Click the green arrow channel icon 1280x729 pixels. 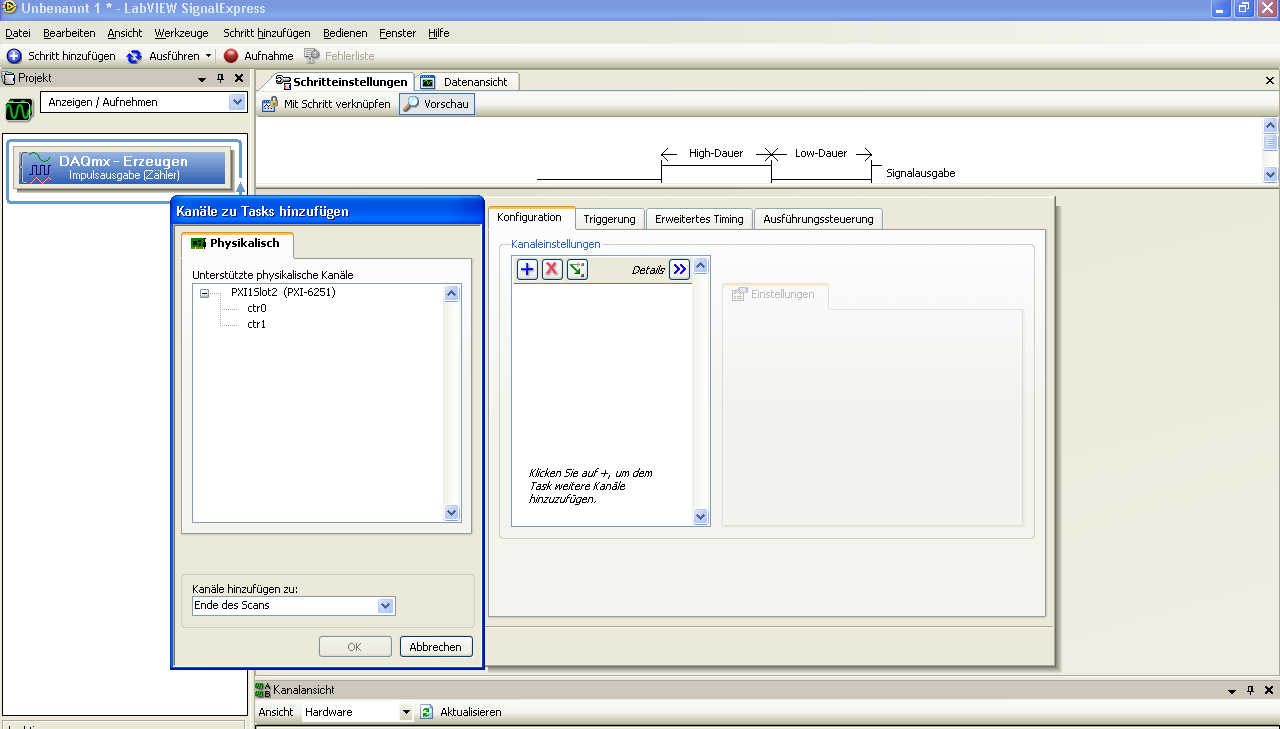click(577, 269)
